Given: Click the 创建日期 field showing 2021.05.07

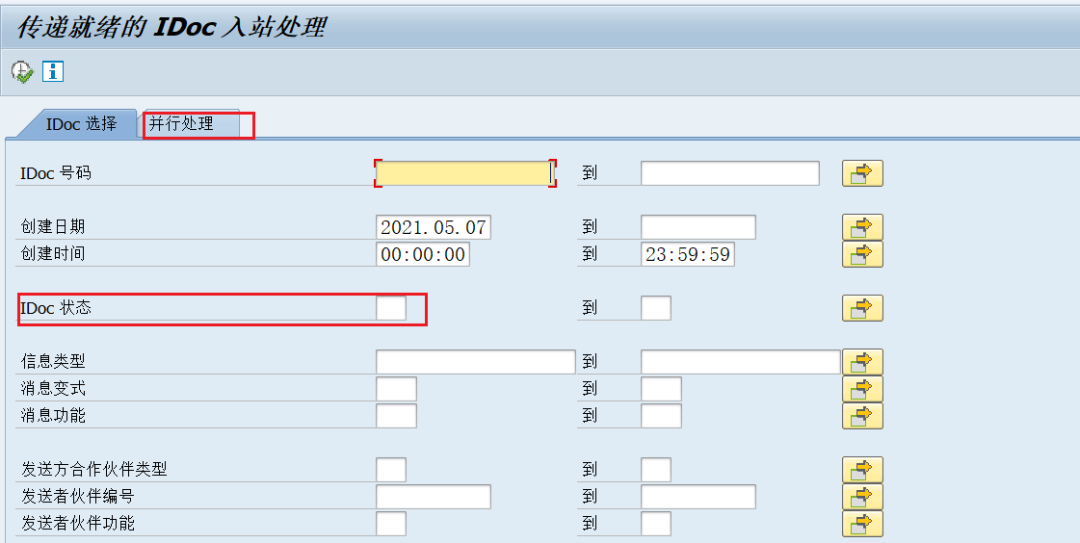Looking at the screenshot, I should point(433,228).
